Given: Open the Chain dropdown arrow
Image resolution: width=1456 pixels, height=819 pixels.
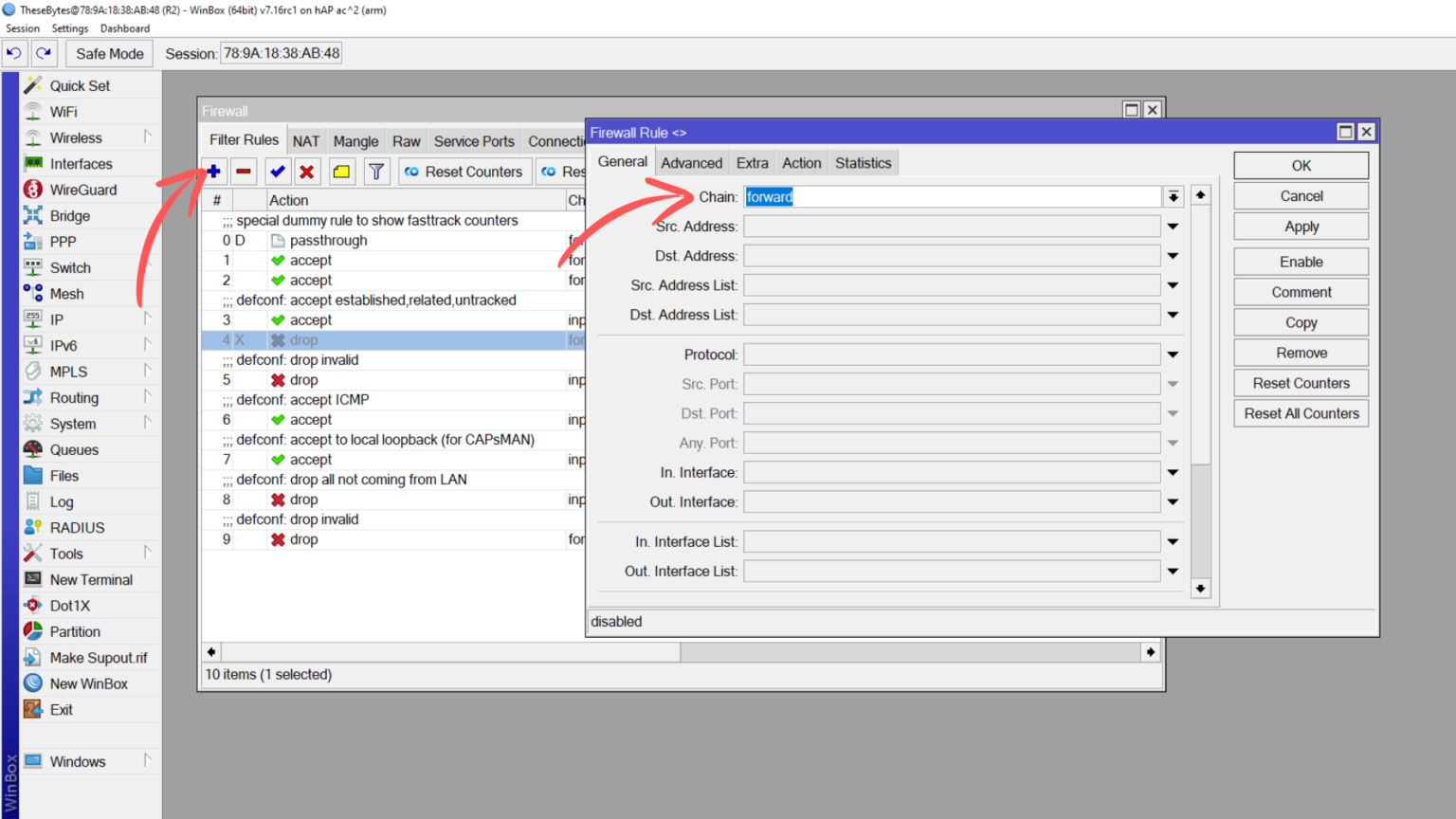Looking at the screenshot, I should (x=1174, y=196).
